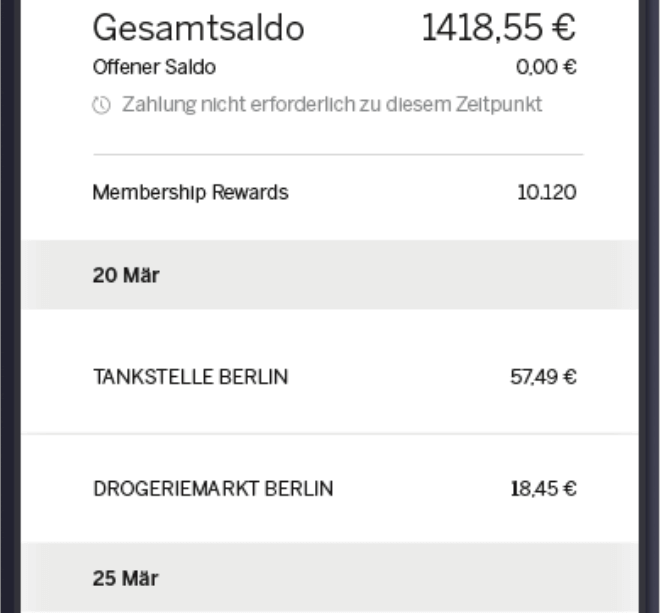The height and width of the screenshot is (613, 660).
Task: Click empty space right of the 25 Mär header
Action: click(400, 578)
